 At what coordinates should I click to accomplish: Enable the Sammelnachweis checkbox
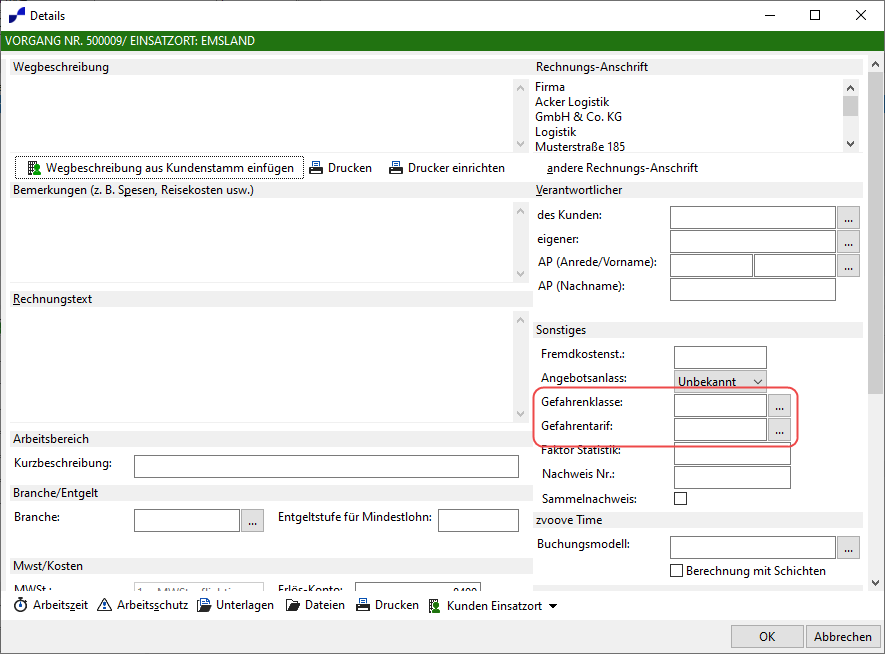[681, 498]
